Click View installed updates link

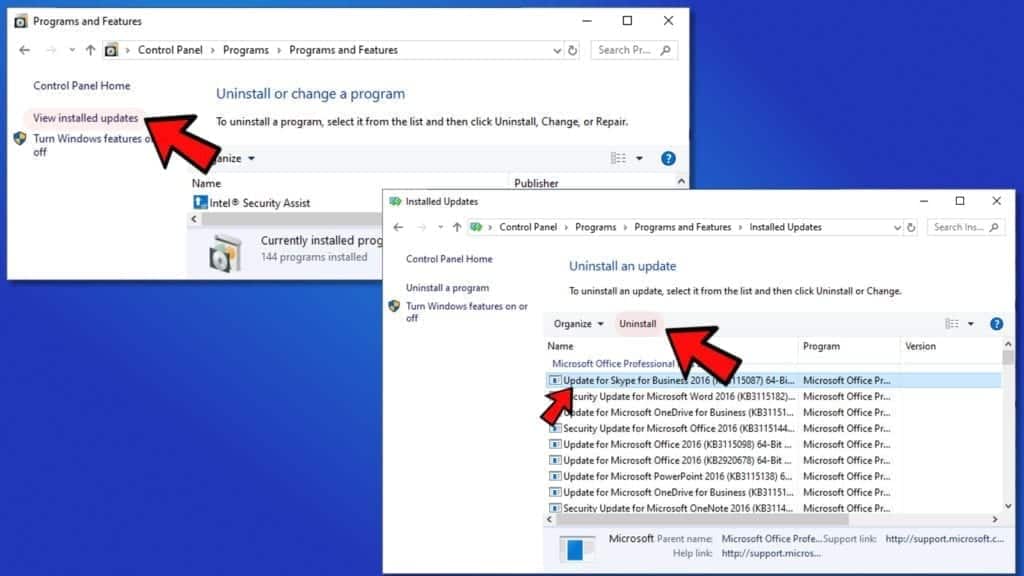point(86,118)
